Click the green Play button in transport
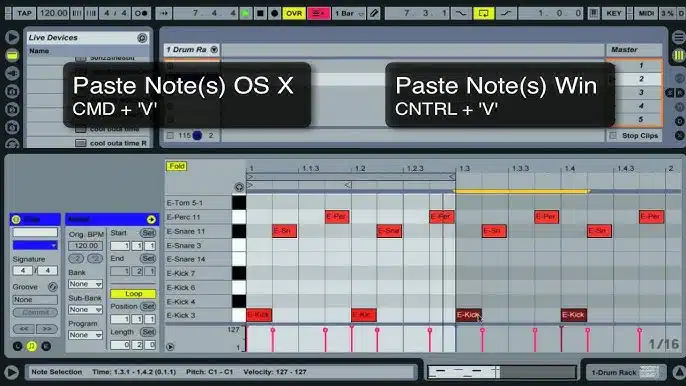The height and width of the screenshot is (386, 686). pos(245,13)
